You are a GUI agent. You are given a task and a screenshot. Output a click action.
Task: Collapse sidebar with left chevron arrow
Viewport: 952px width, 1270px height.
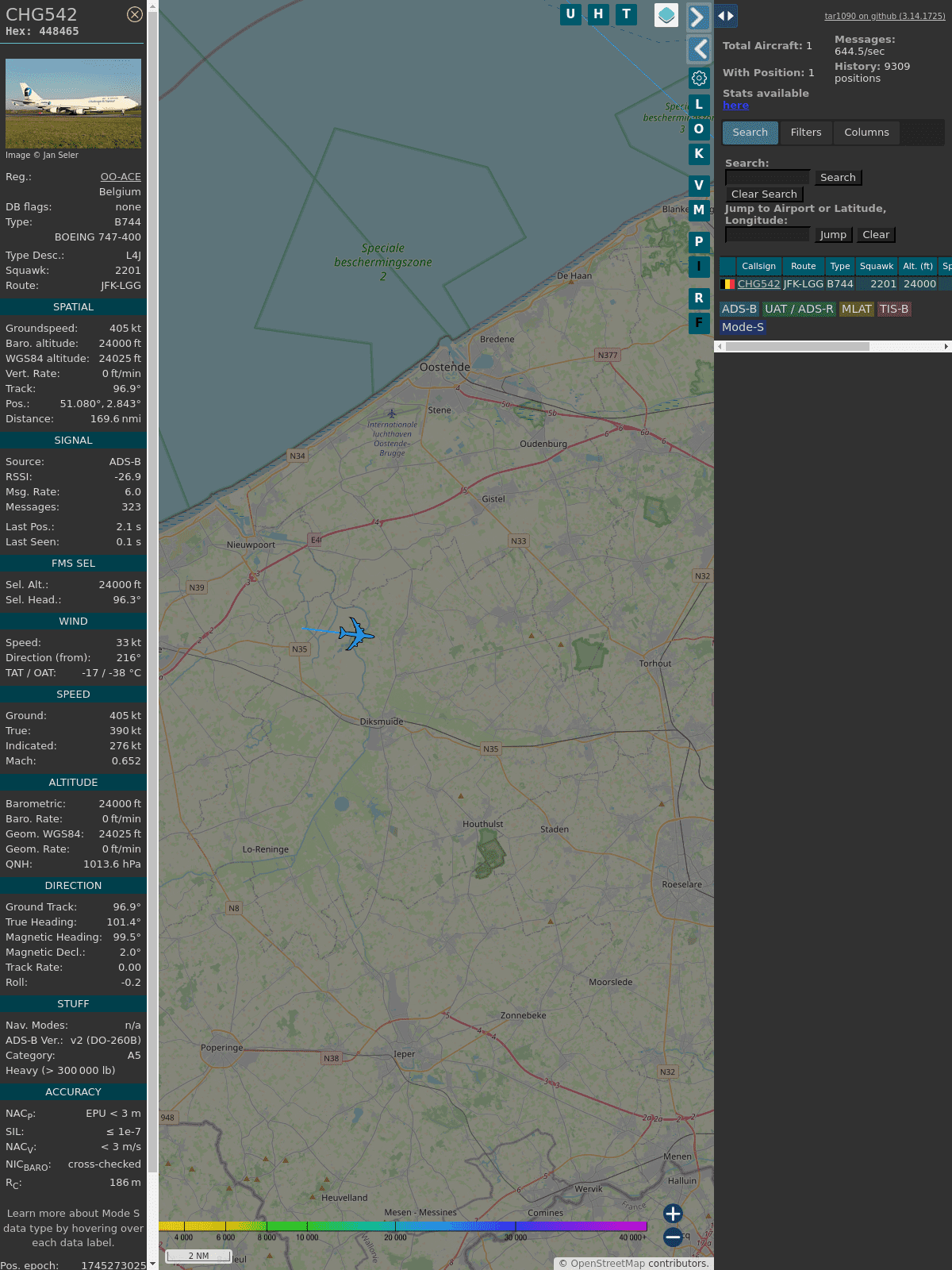(699, 49)
